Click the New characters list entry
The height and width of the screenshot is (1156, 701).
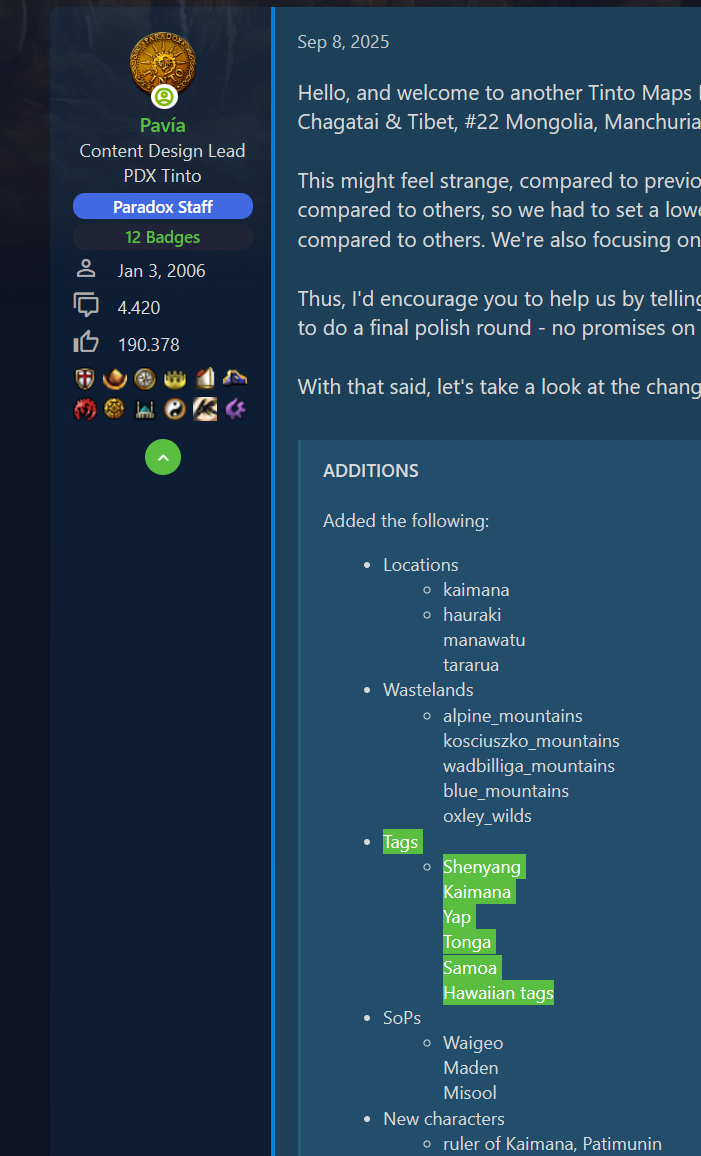click(444, 1118)
